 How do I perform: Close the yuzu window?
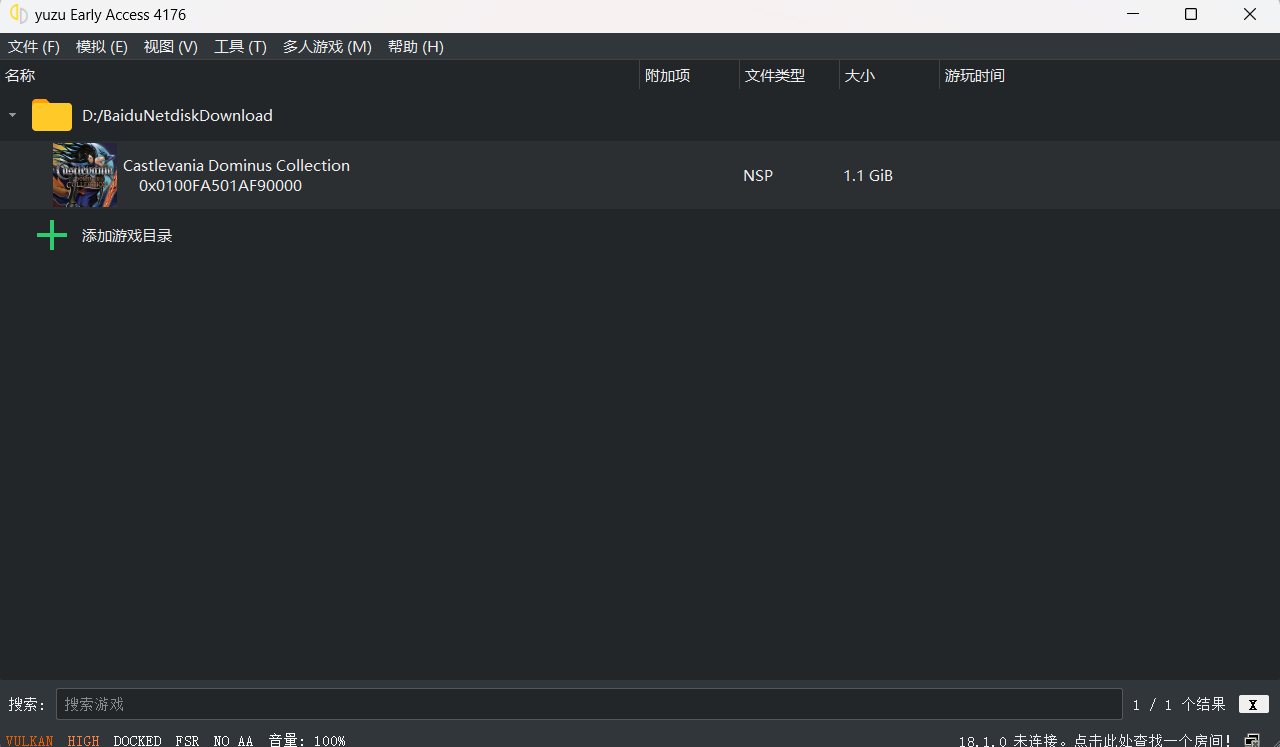pos(1250,15)
